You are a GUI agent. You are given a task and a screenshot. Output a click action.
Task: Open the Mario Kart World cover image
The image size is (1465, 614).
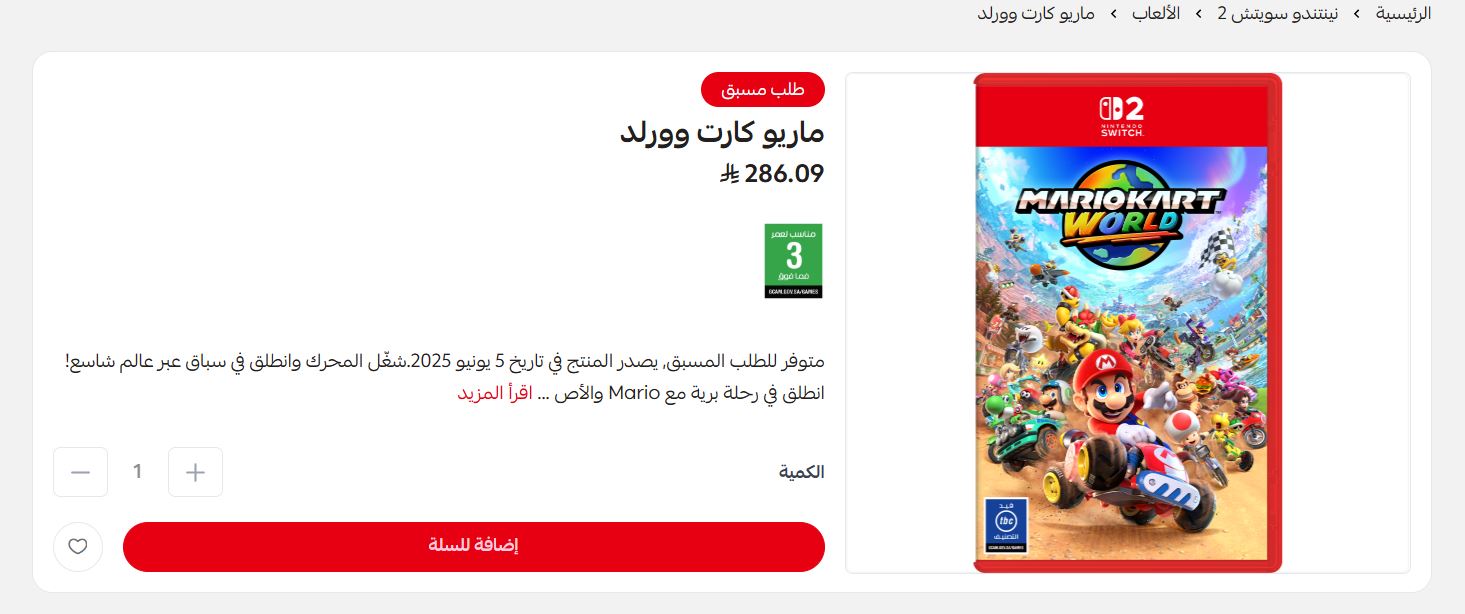(1128, 323)
